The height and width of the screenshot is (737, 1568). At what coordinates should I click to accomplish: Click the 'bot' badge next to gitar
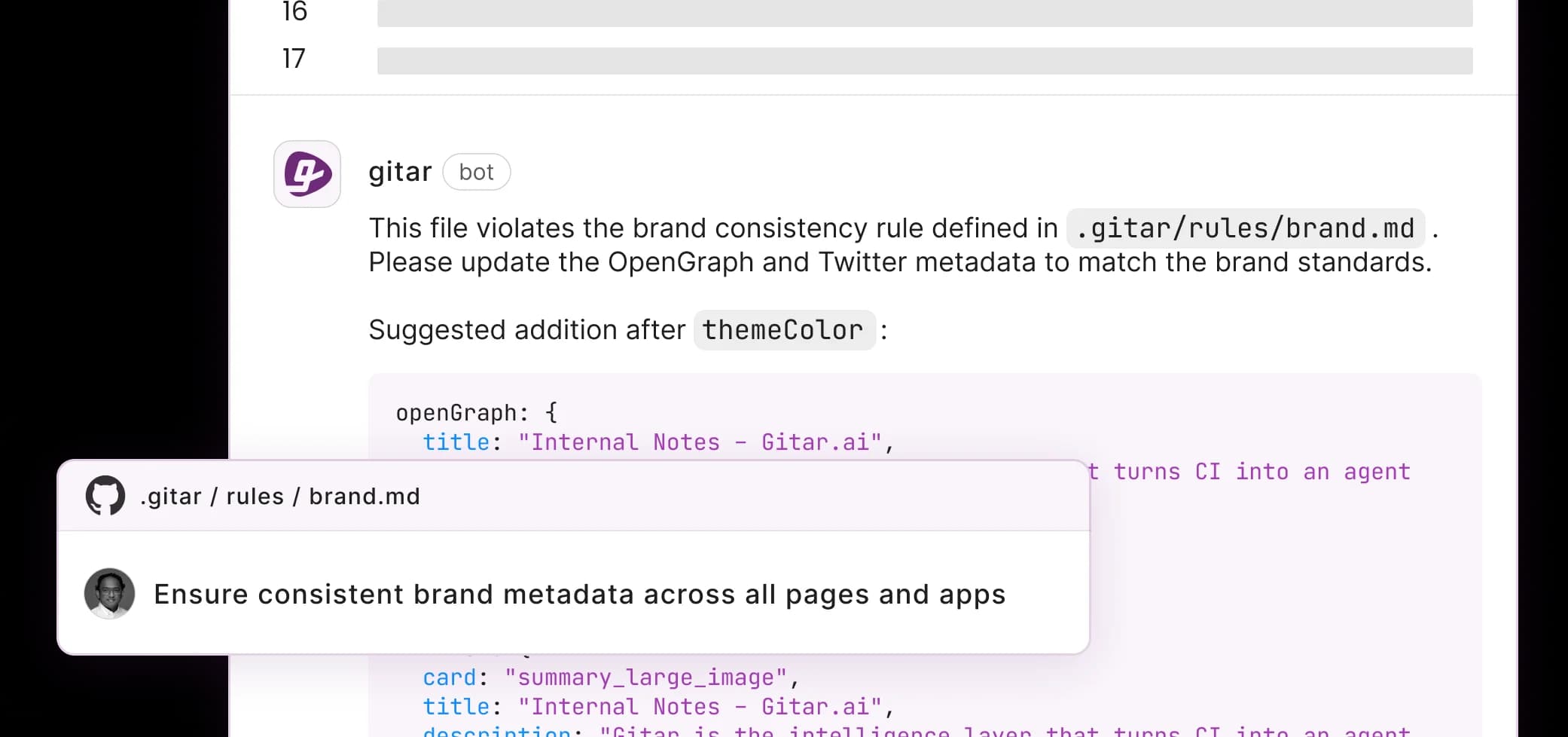coord(476,172)
